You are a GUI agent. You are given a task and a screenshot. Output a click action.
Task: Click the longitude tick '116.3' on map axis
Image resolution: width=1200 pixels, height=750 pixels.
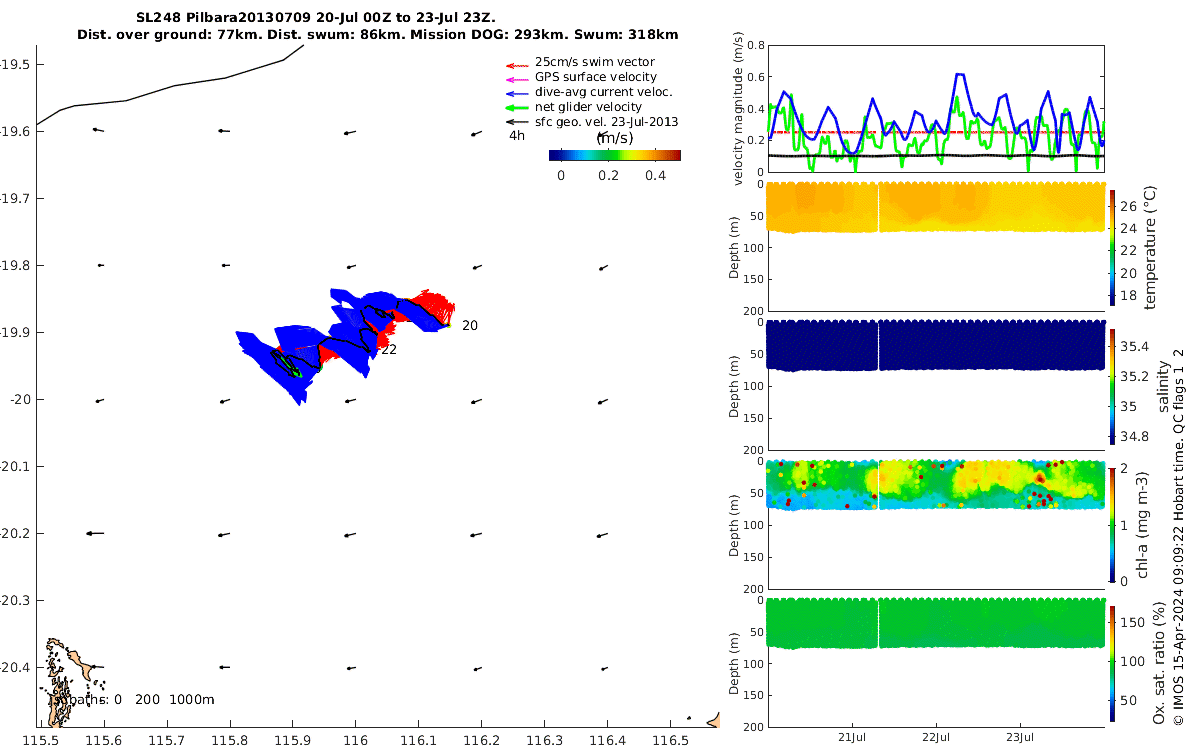[x=544, y=740]
